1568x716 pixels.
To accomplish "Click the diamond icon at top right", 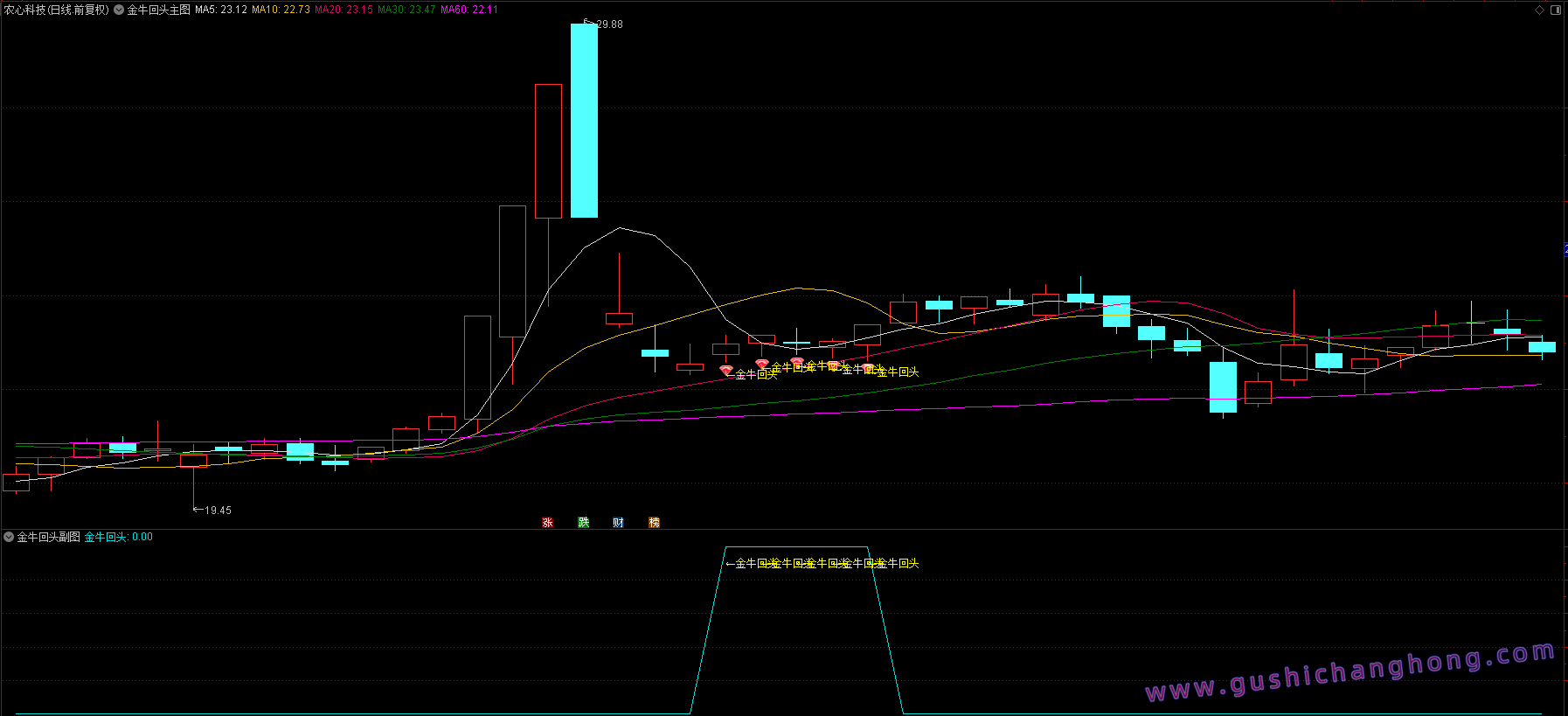I will (x=1540, y=10).
